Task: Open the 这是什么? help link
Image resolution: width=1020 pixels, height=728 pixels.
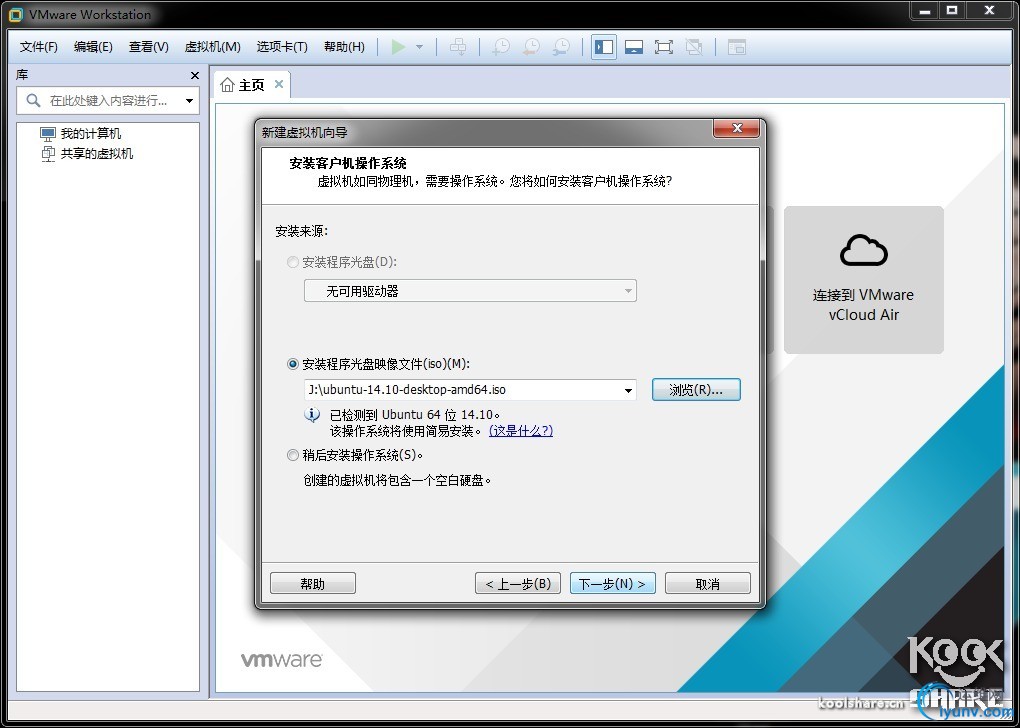Action: [x=521, y=431]
